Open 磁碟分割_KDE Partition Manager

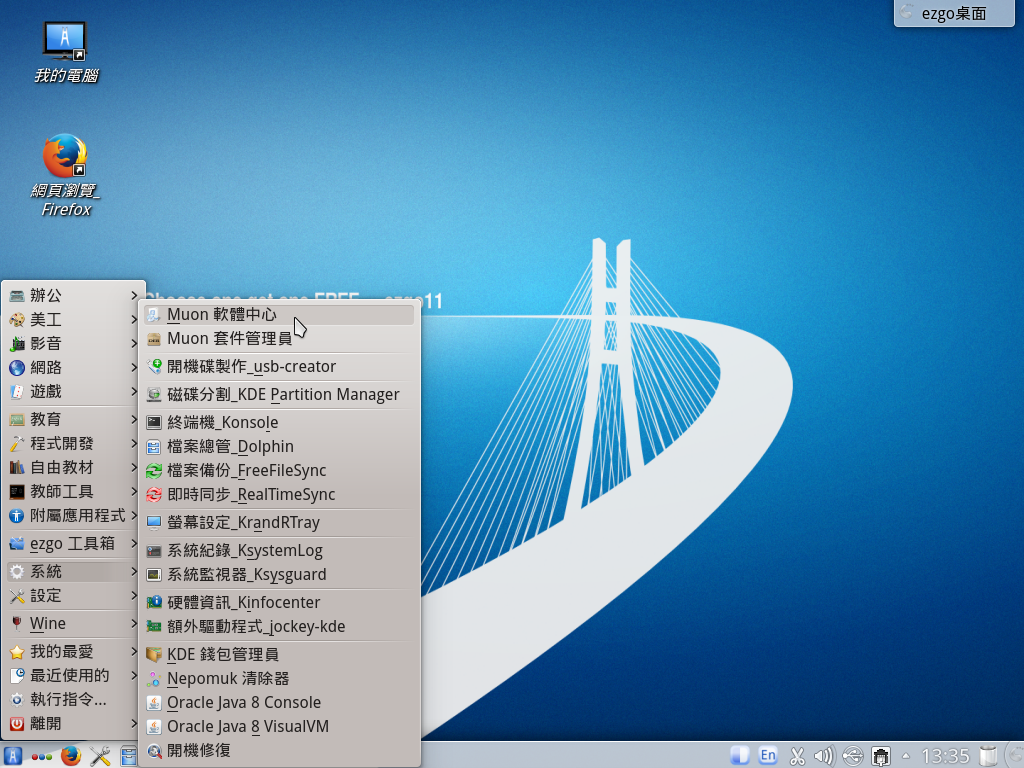click(x=282, y=394)
